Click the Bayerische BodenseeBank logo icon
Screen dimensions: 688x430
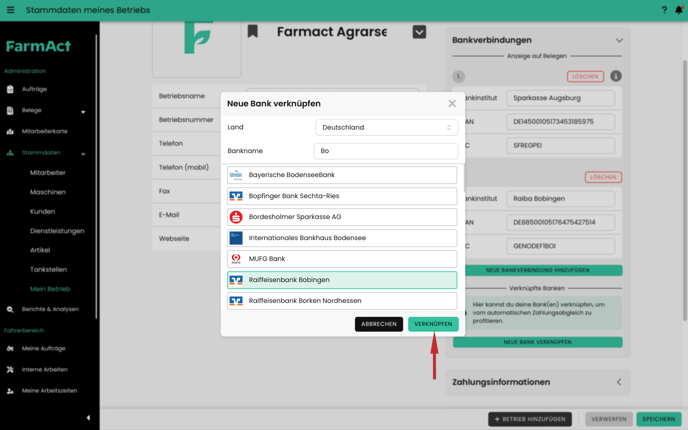[x=236, y=175]
